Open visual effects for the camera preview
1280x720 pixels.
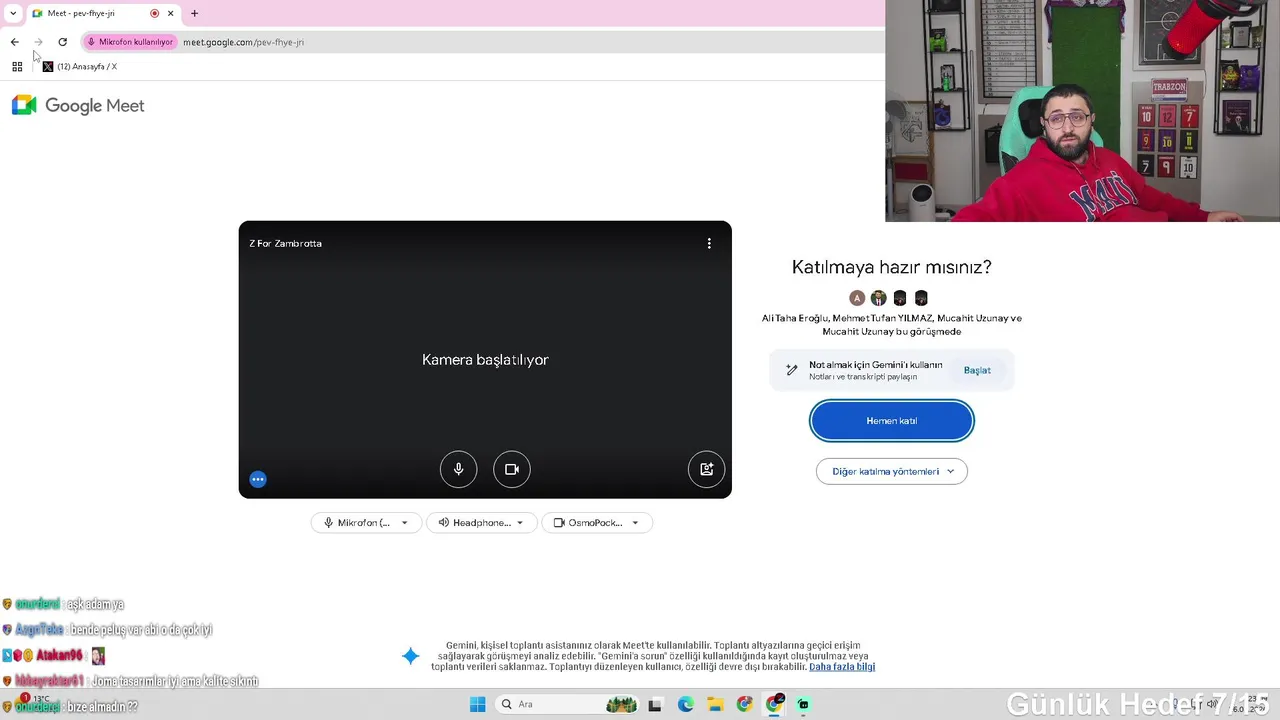tap(706, 469)
